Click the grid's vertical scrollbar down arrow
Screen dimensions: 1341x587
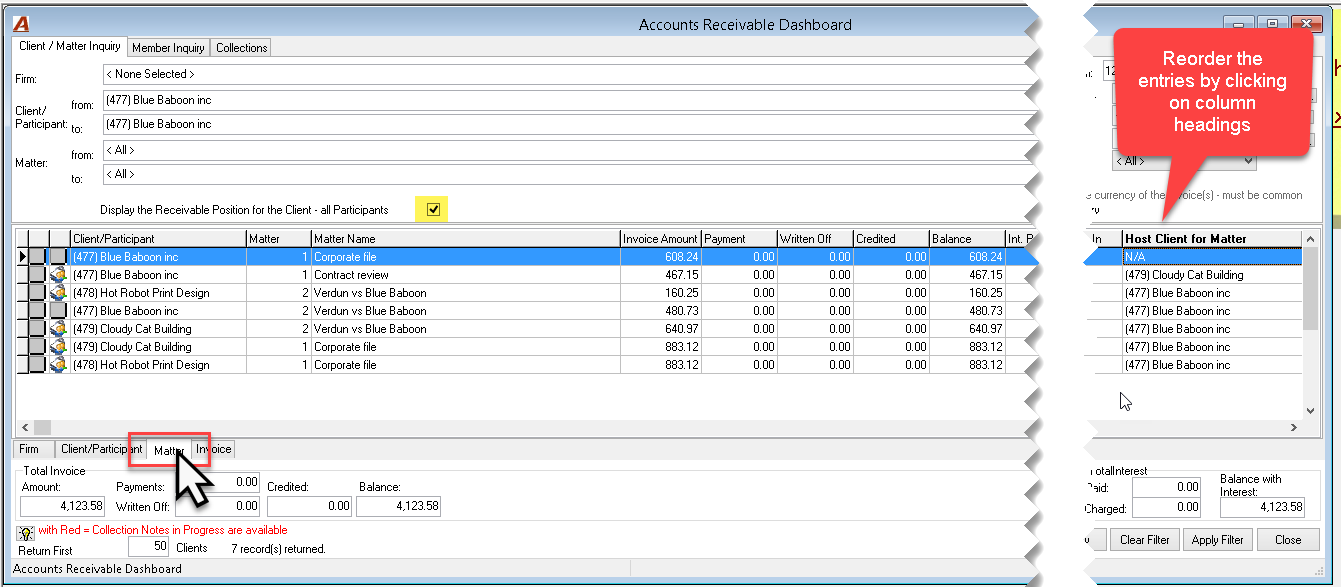click(x=1310, y=410)
